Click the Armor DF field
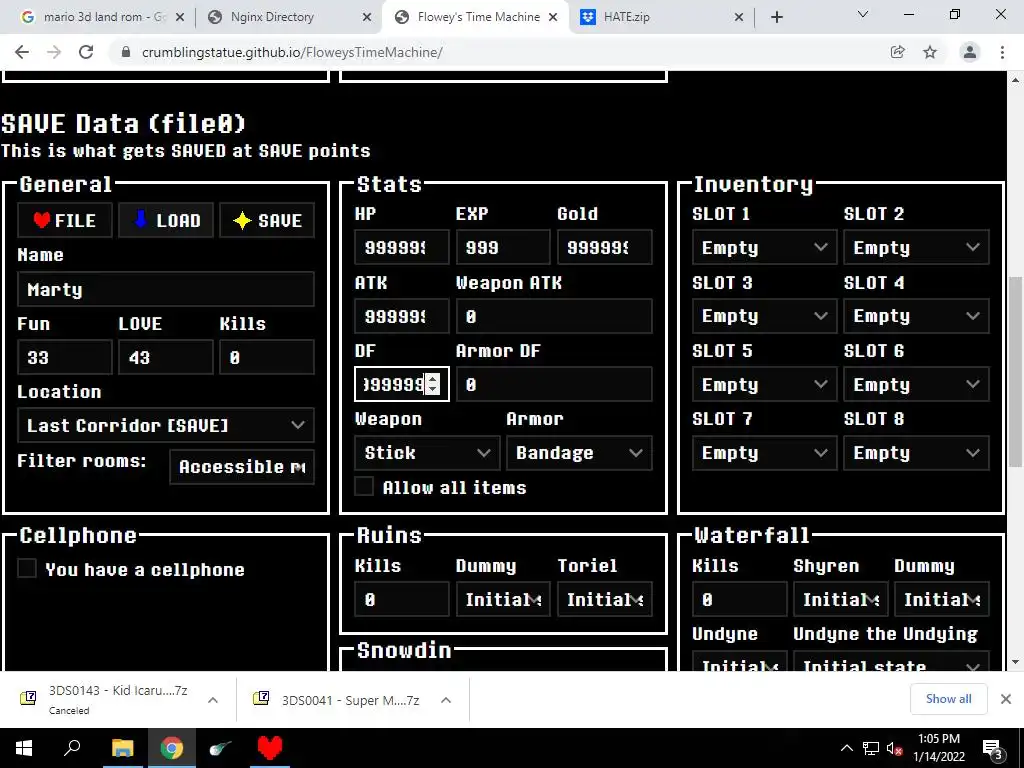 (554, 385)
